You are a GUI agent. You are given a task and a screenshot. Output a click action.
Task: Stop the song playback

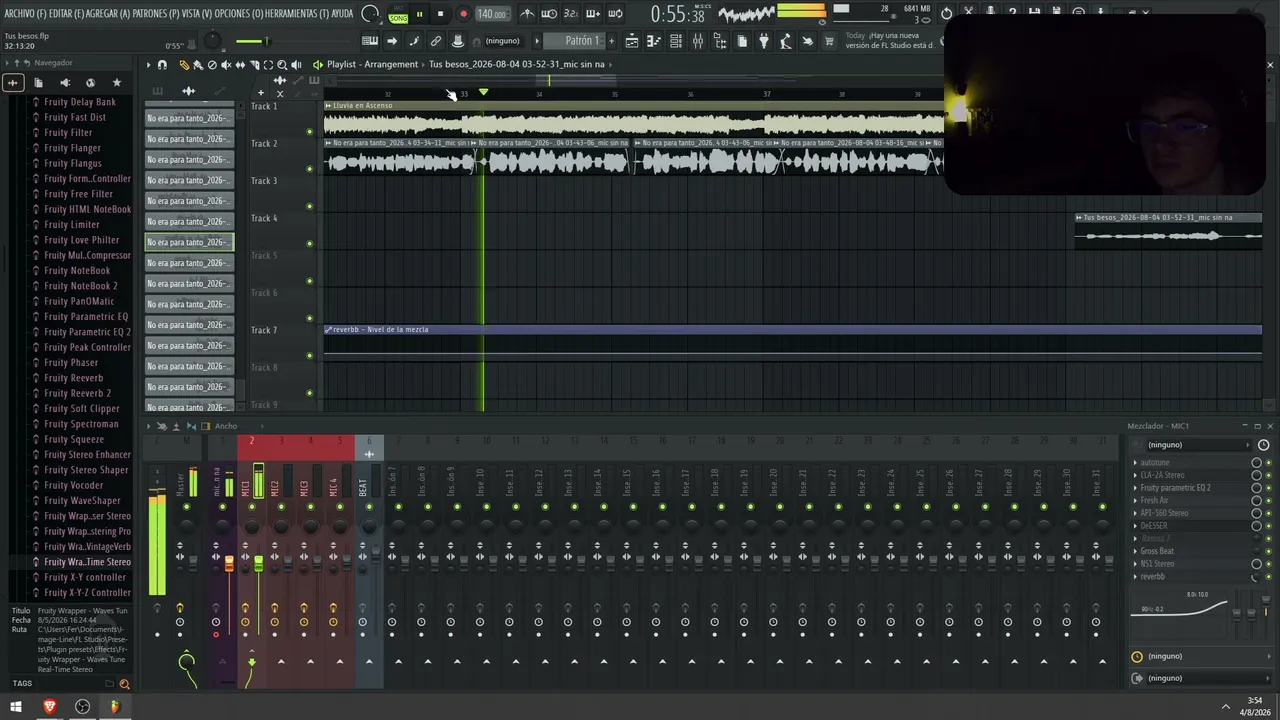(440, 14)
